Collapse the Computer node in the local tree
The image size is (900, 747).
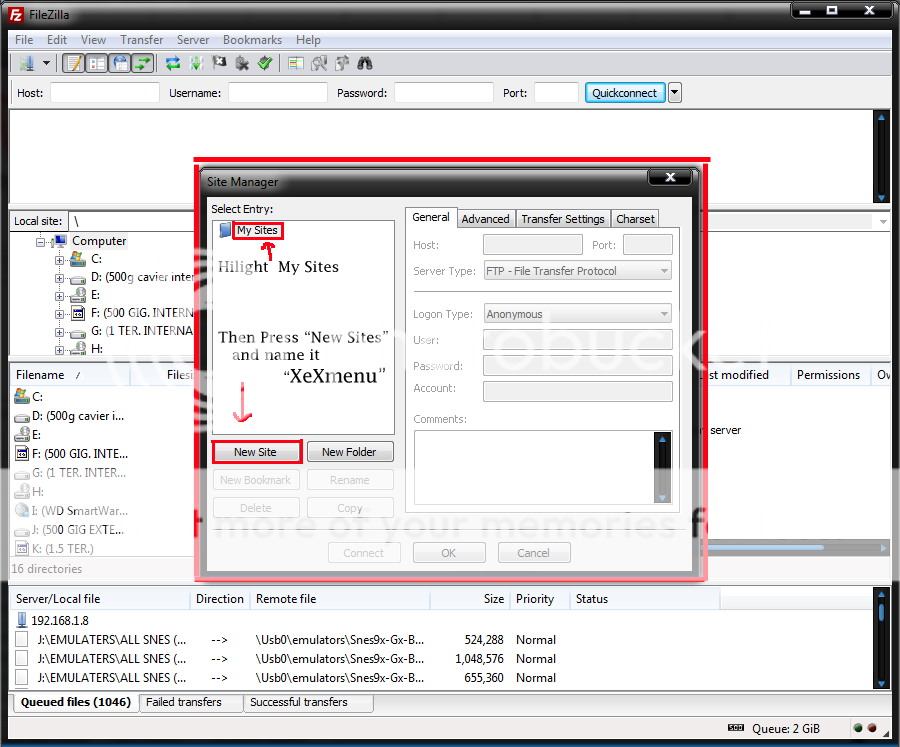click(40, 242)
